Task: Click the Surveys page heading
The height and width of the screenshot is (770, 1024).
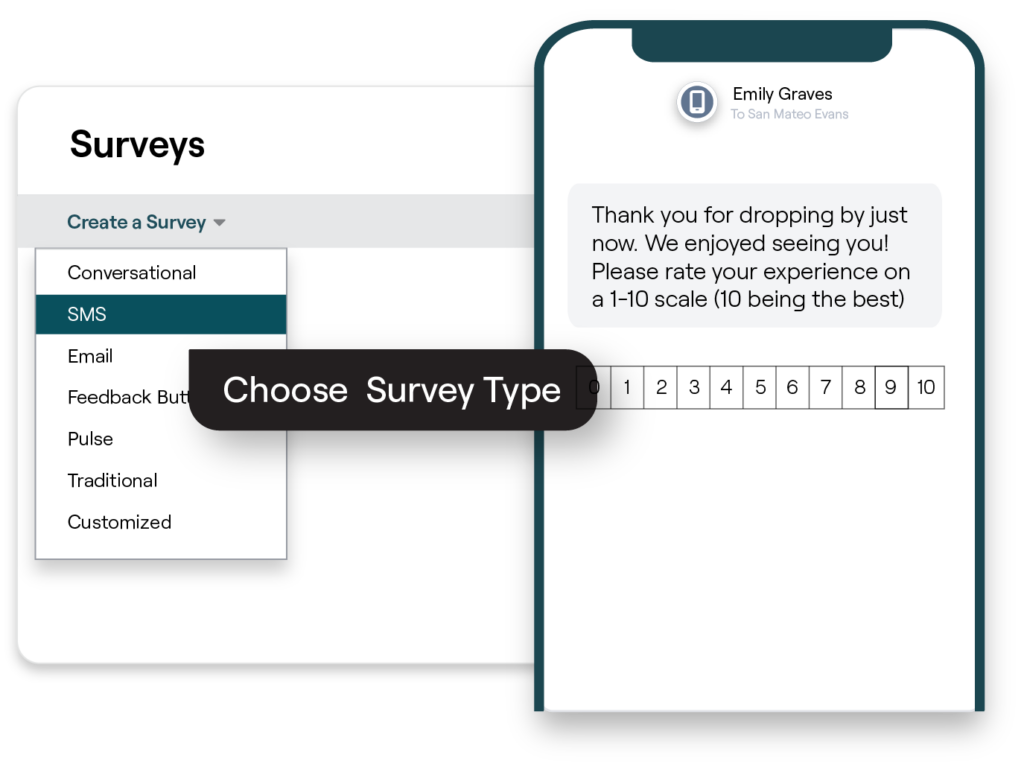Action: click(136, 145)
